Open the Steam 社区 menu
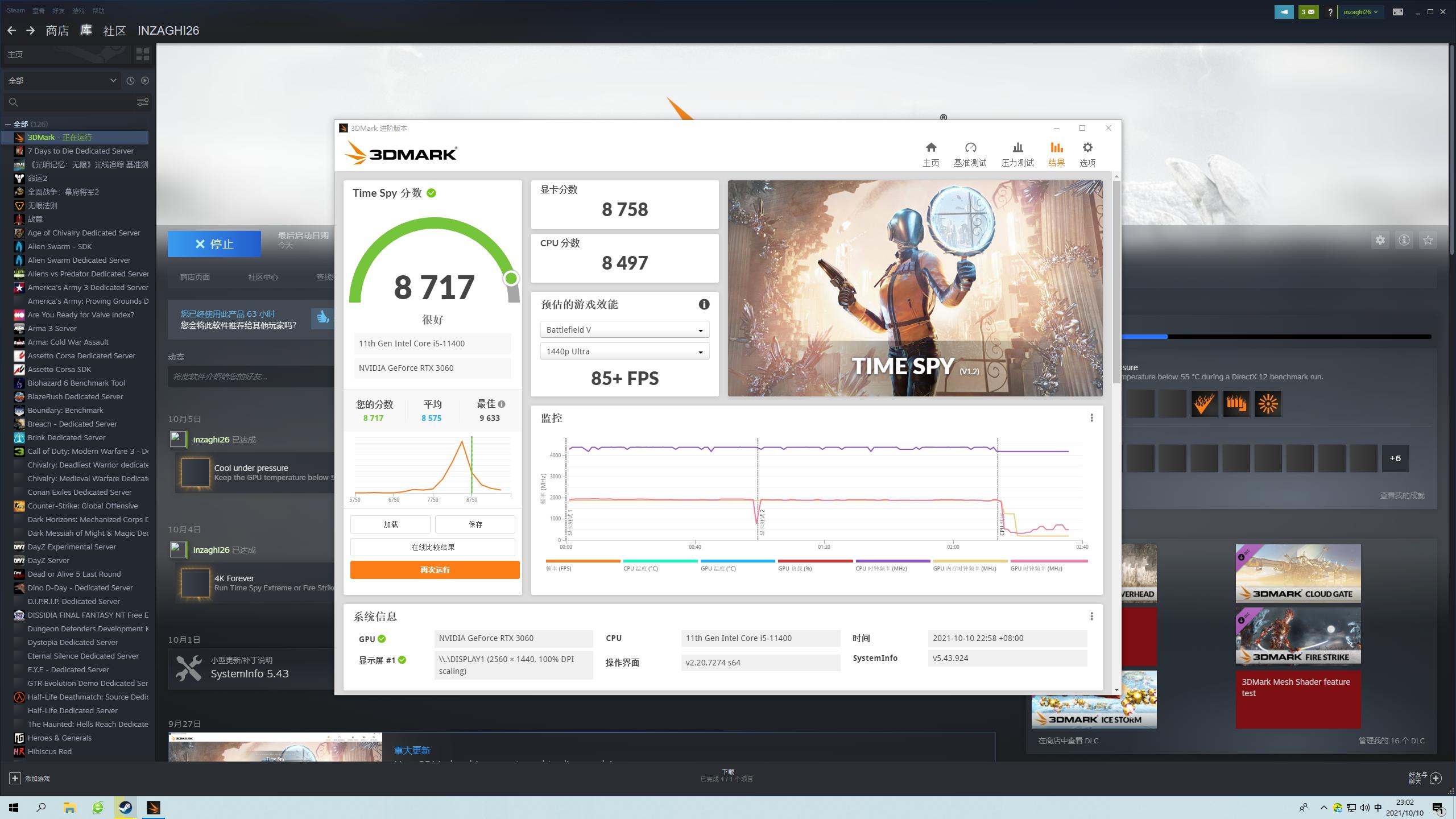This screenshot has width=1456, height=819. (x=114, y=31)
